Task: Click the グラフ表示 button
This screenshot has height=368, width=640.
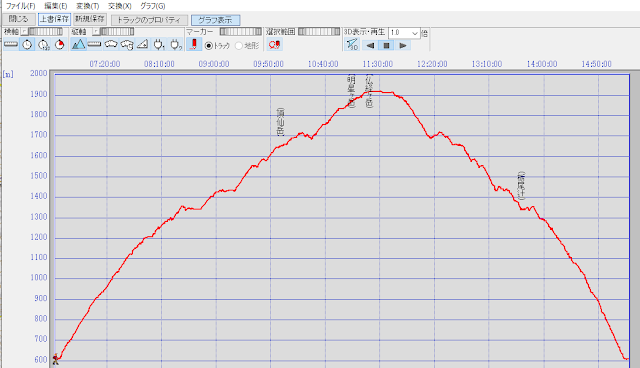Action: [x=216, y=20]
